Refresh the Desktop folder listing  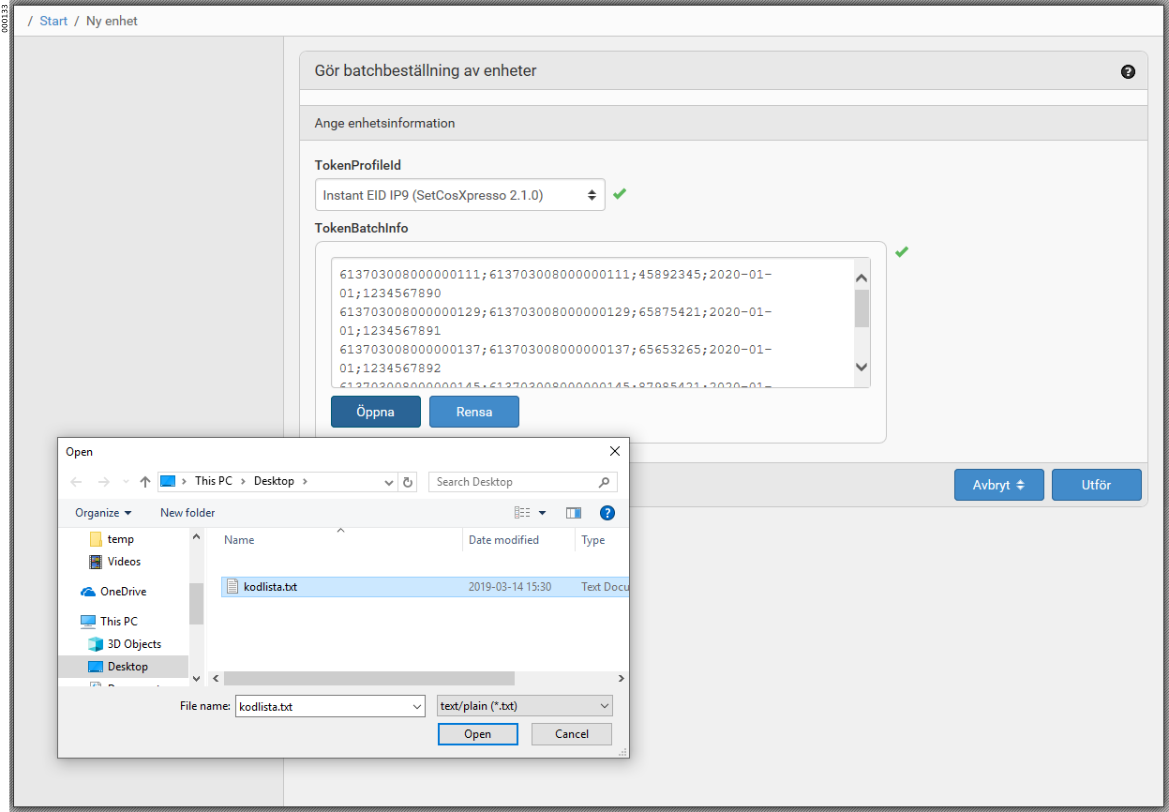coord(408,482)
